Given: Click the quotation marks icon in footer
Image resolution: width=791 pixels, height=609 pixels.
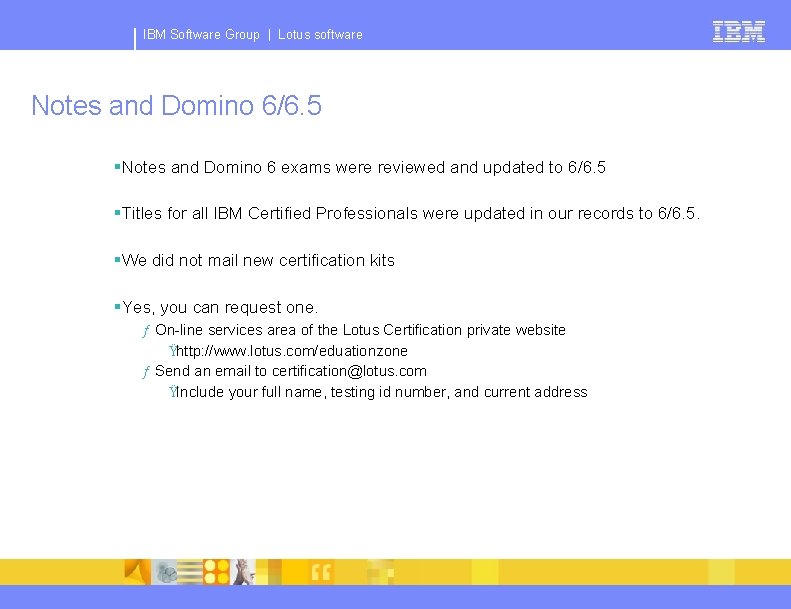Looking at the screenshot, I should (x=321, y=572).
